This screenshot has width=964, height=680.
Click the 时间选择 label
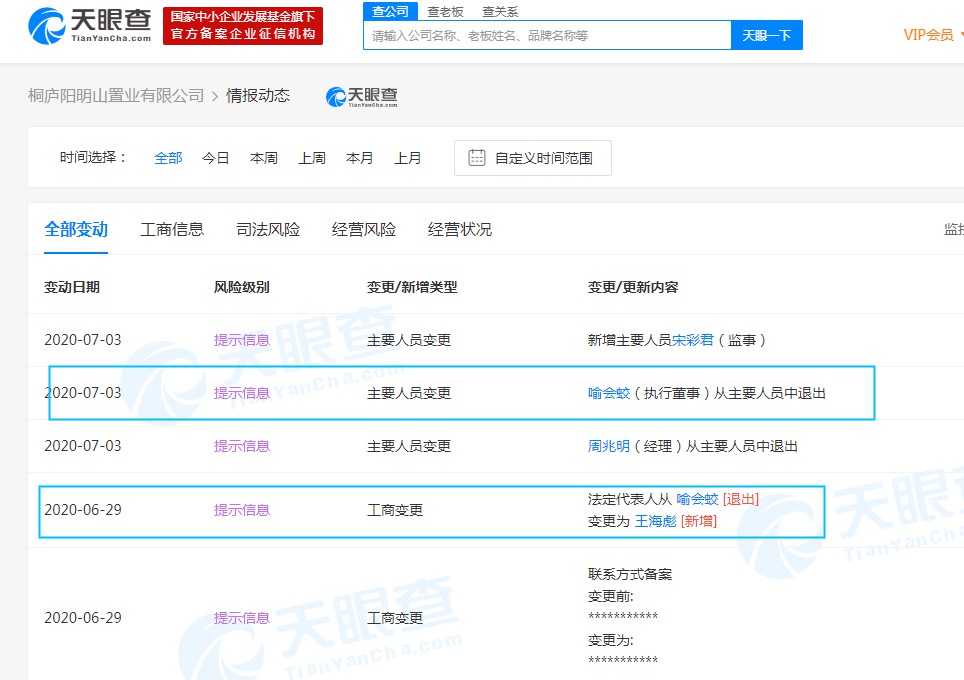pyautogui.click(x=93, y=157)
